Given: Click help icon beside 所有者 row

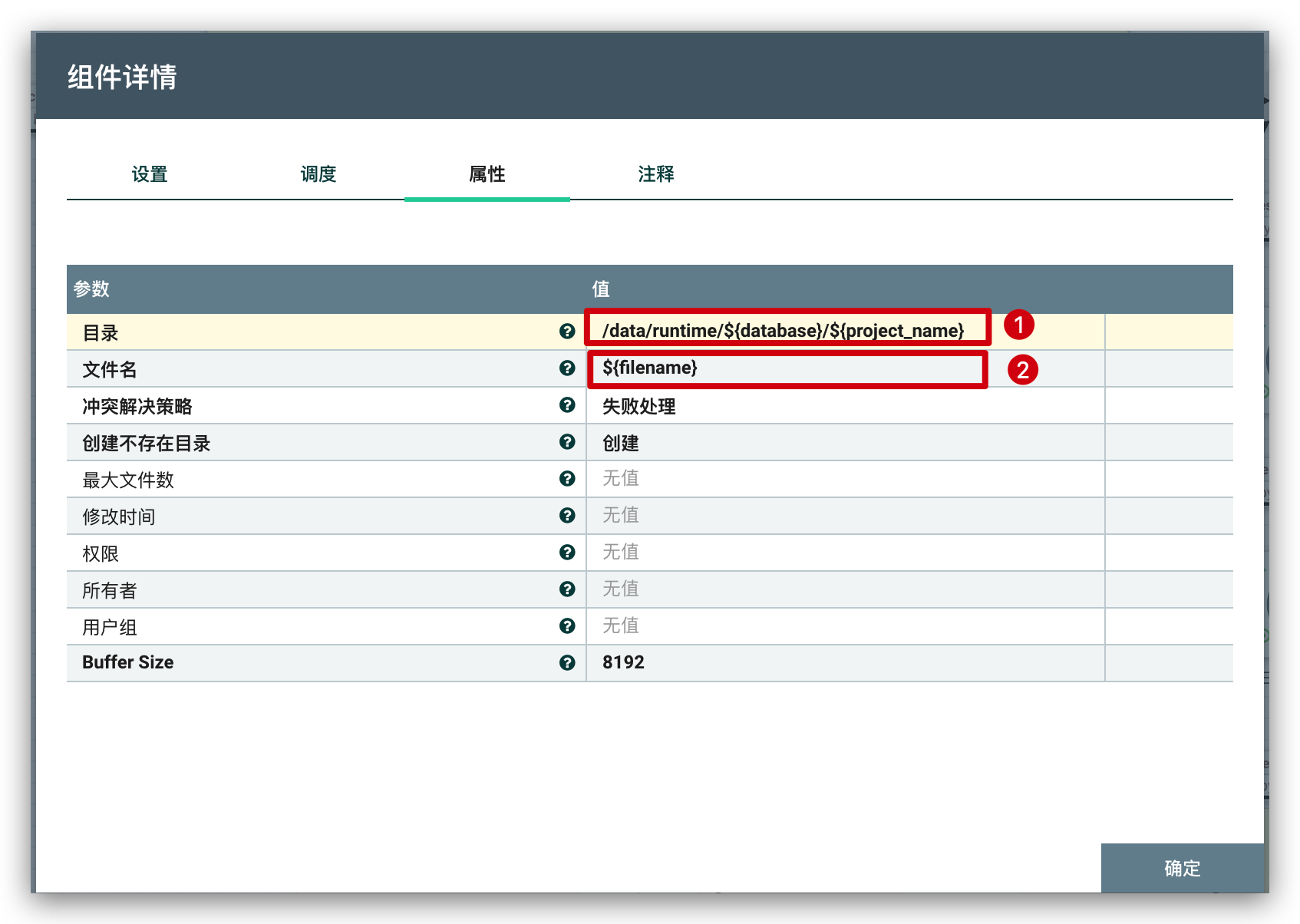Looking at the screenshot, I should coord(567,589).
